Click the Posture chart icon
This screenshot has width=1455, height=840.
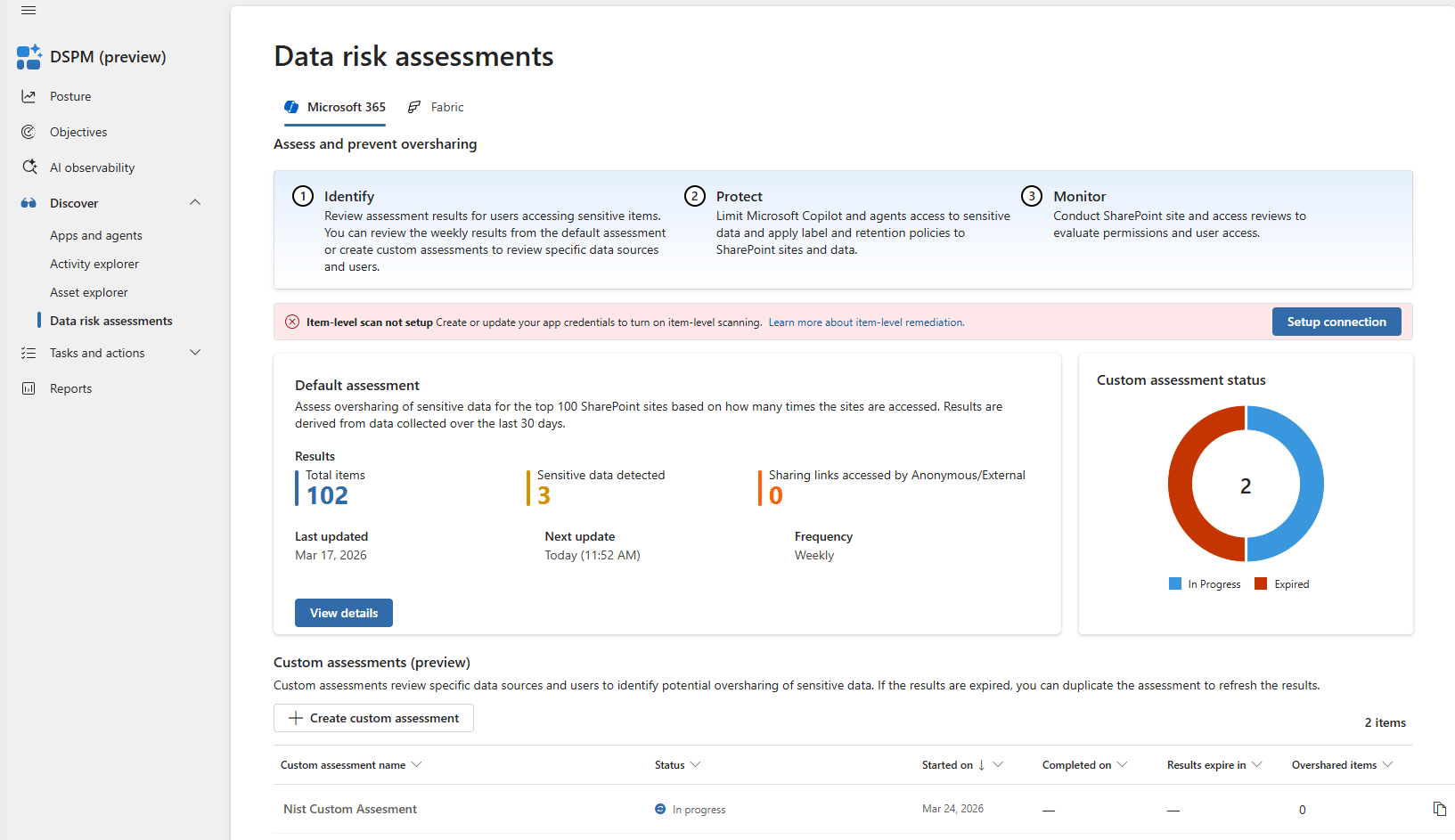pyautogui.click(x=29, y=96)
